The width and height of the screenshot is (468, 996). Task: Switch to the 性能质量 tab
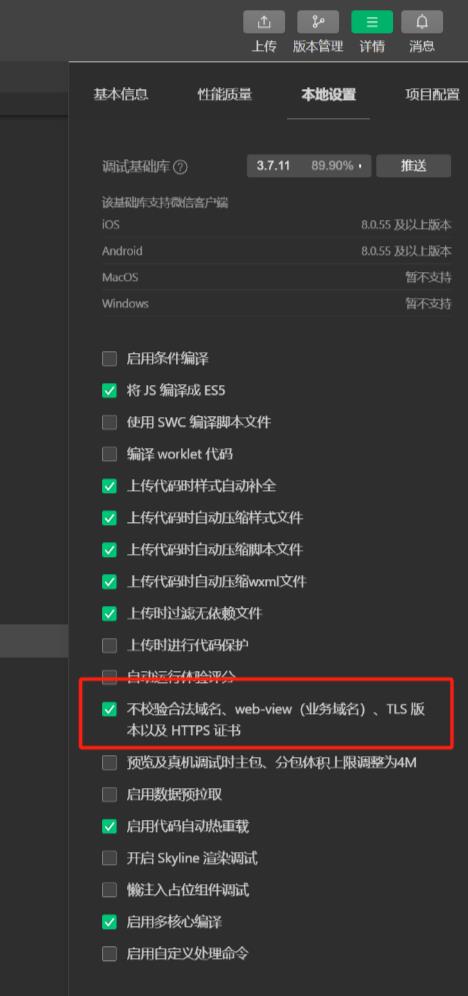click(225, 95)
